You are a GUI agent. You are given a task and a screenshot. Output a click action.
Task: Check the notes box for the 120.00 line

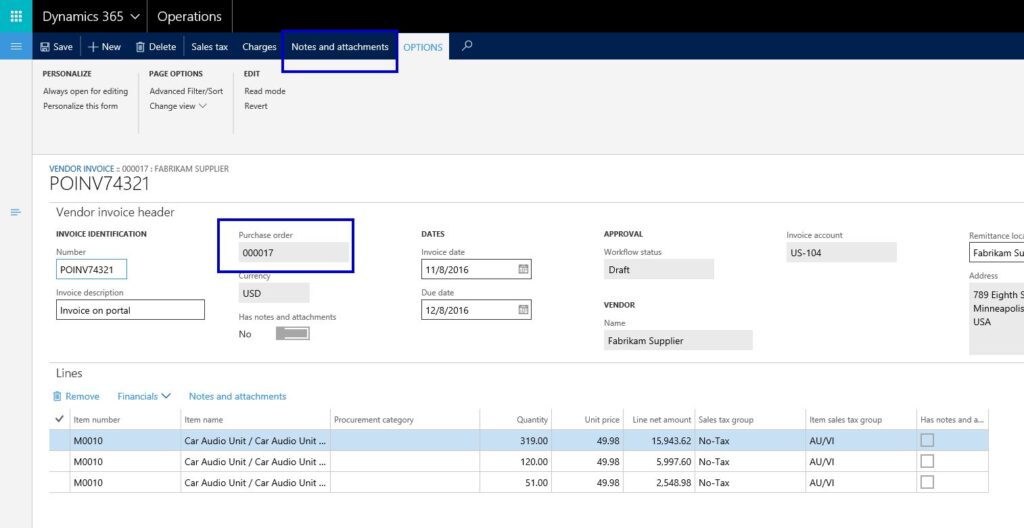tap(927, 461)
